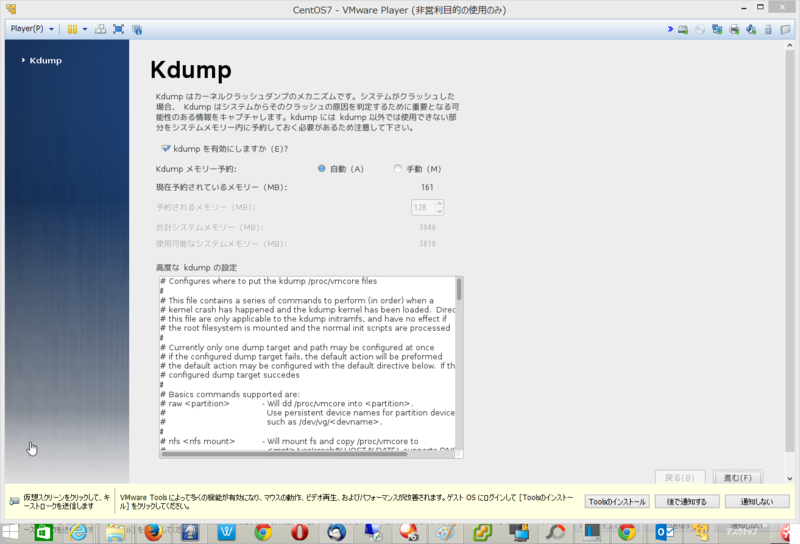
Task: Enter full screen mode via toolbar icon
Action: 118,29
